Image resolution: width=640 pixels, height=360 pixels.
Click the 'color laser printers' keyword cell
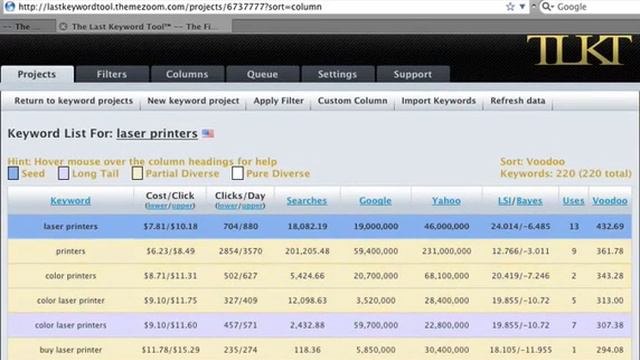click(71, 325)
